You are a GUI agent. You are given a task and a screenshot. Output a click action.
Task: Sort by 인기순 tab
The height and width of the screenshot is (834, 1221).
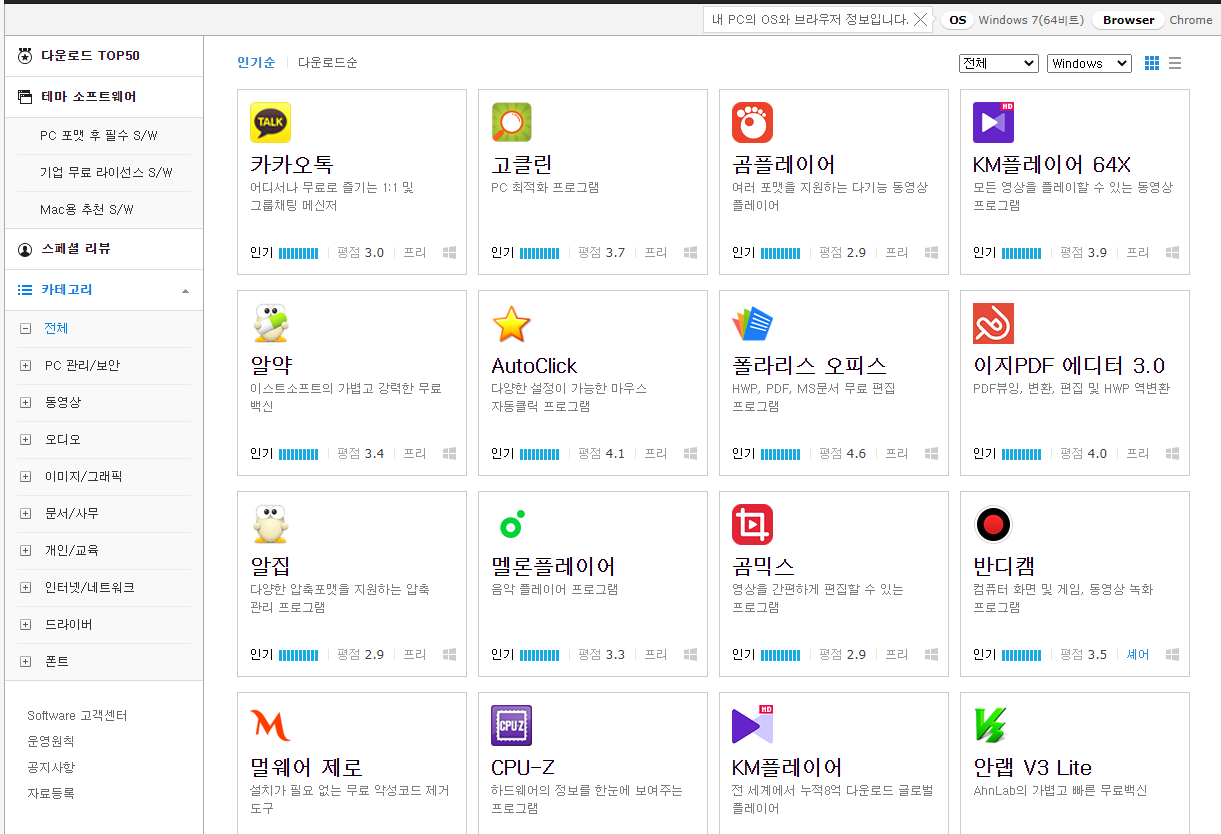[256, 63]
